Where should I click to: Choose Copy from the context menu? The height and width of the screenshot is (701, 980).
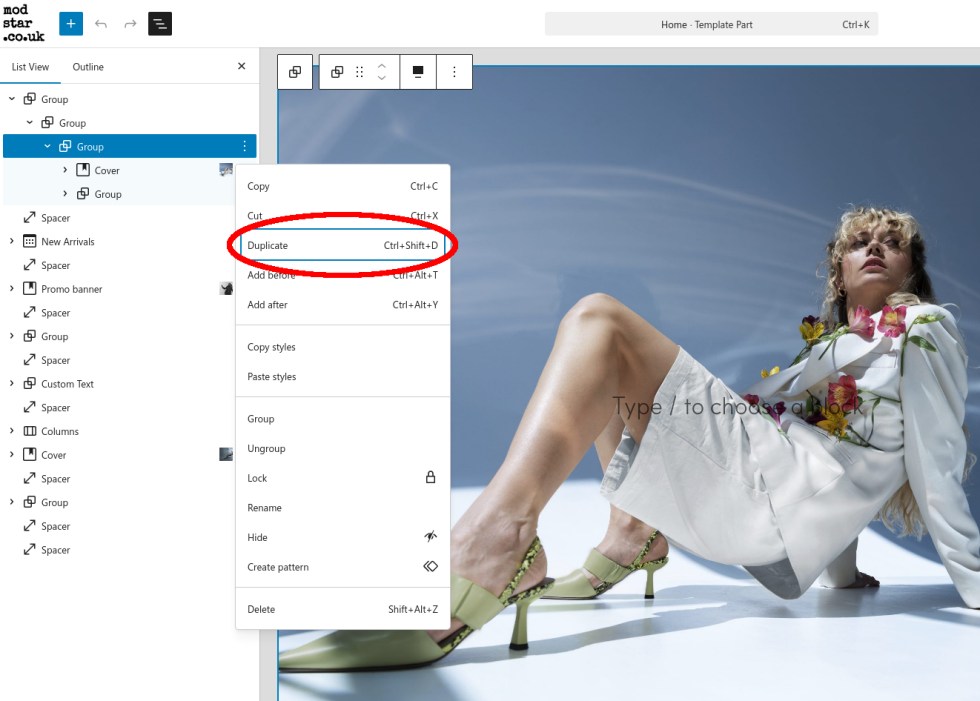pyautogui.click(x=342, y=186)
